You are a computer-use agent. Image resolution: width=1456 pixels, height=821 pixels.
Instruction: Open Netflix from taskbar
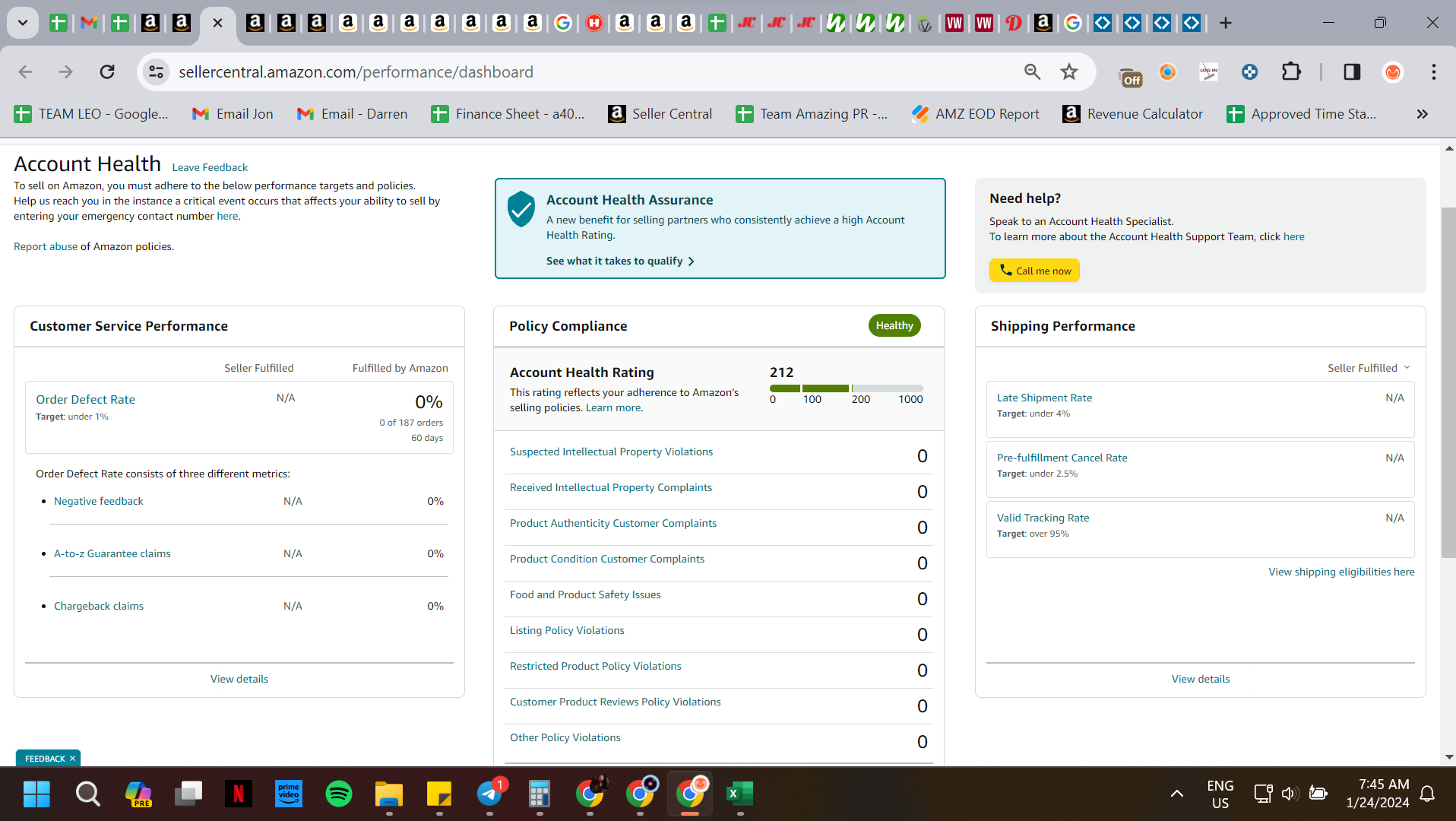pyautogui.click(x=239, y=794)
